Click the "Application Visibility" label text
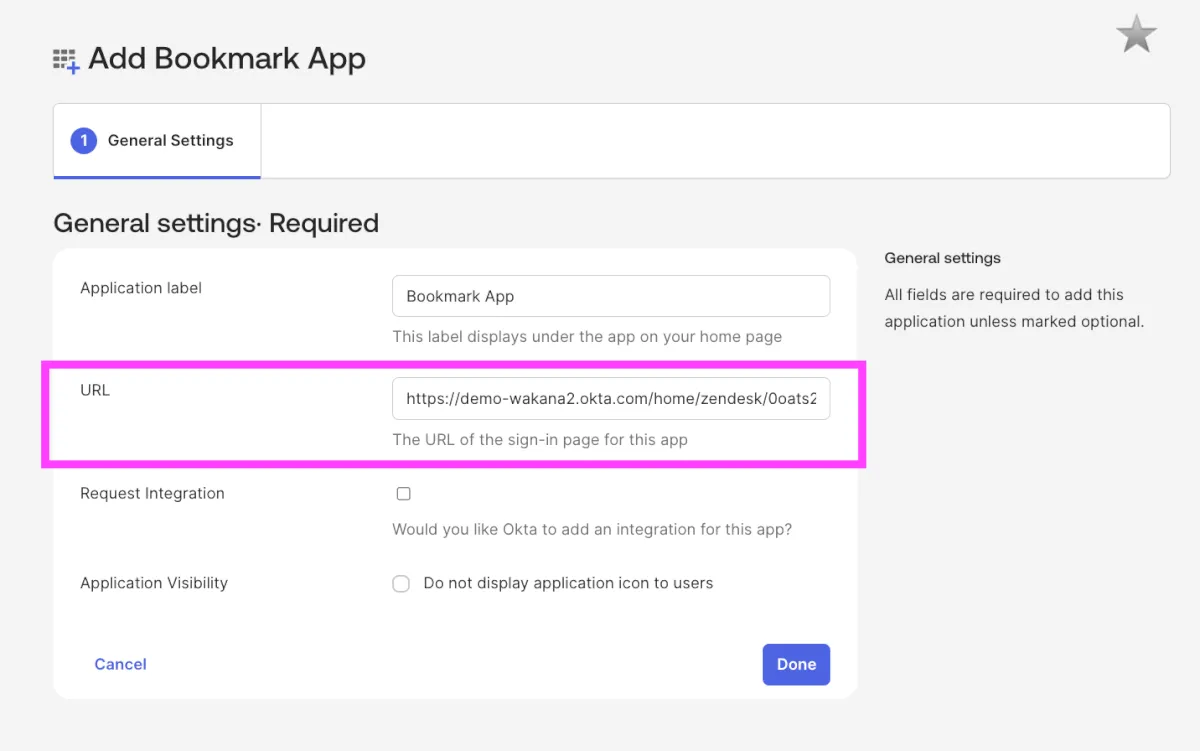This screenshot has height=751, width=1200. click(x=154, y=583)
